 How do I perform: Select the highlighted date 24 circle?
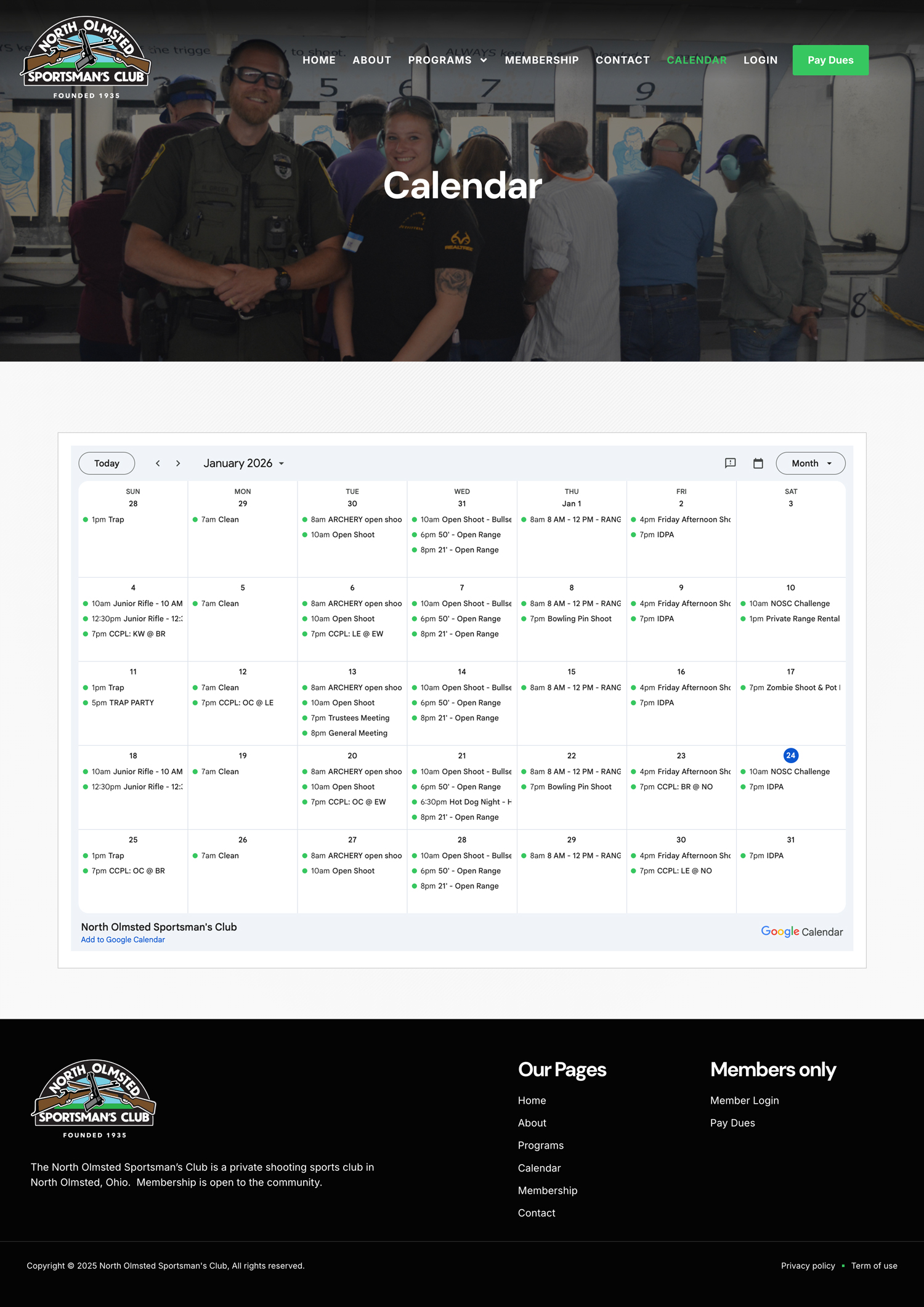tap(790, 755)
